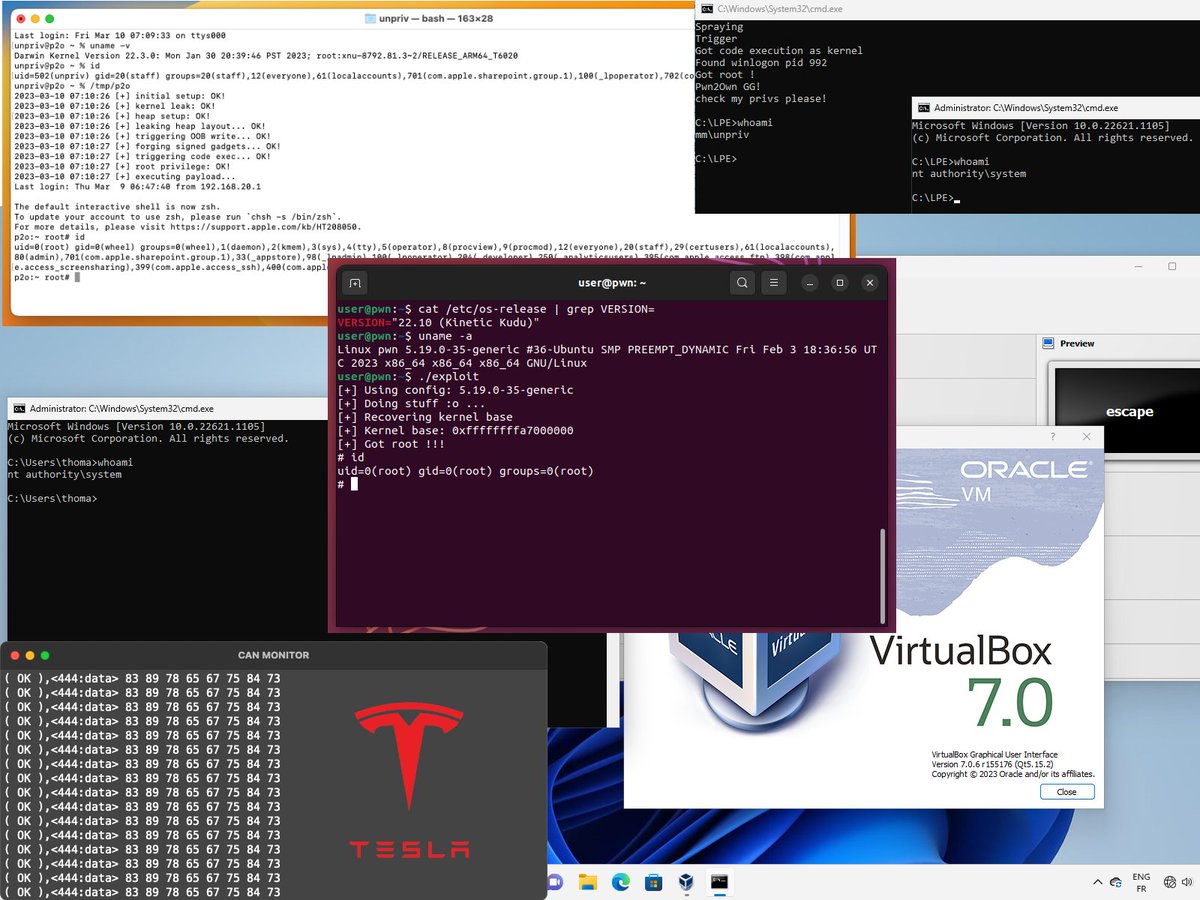This screenshot has width=1200, height=900.
Task: Select the 'escape' VM preview thumbnail
Action: [1129, 411]
